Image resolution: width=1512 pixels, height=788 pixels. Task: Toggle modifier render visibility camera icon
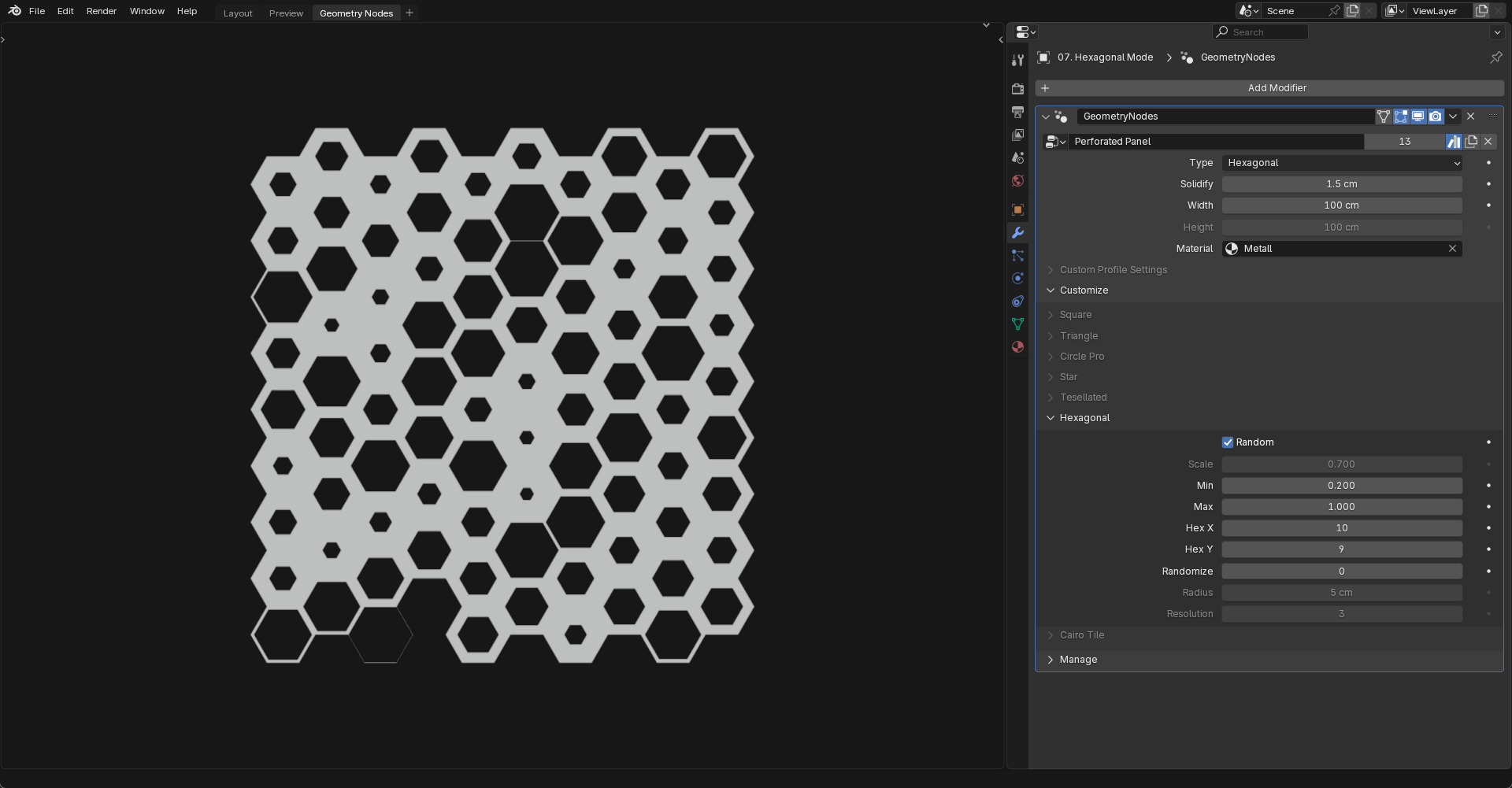tap(1435, 116)
